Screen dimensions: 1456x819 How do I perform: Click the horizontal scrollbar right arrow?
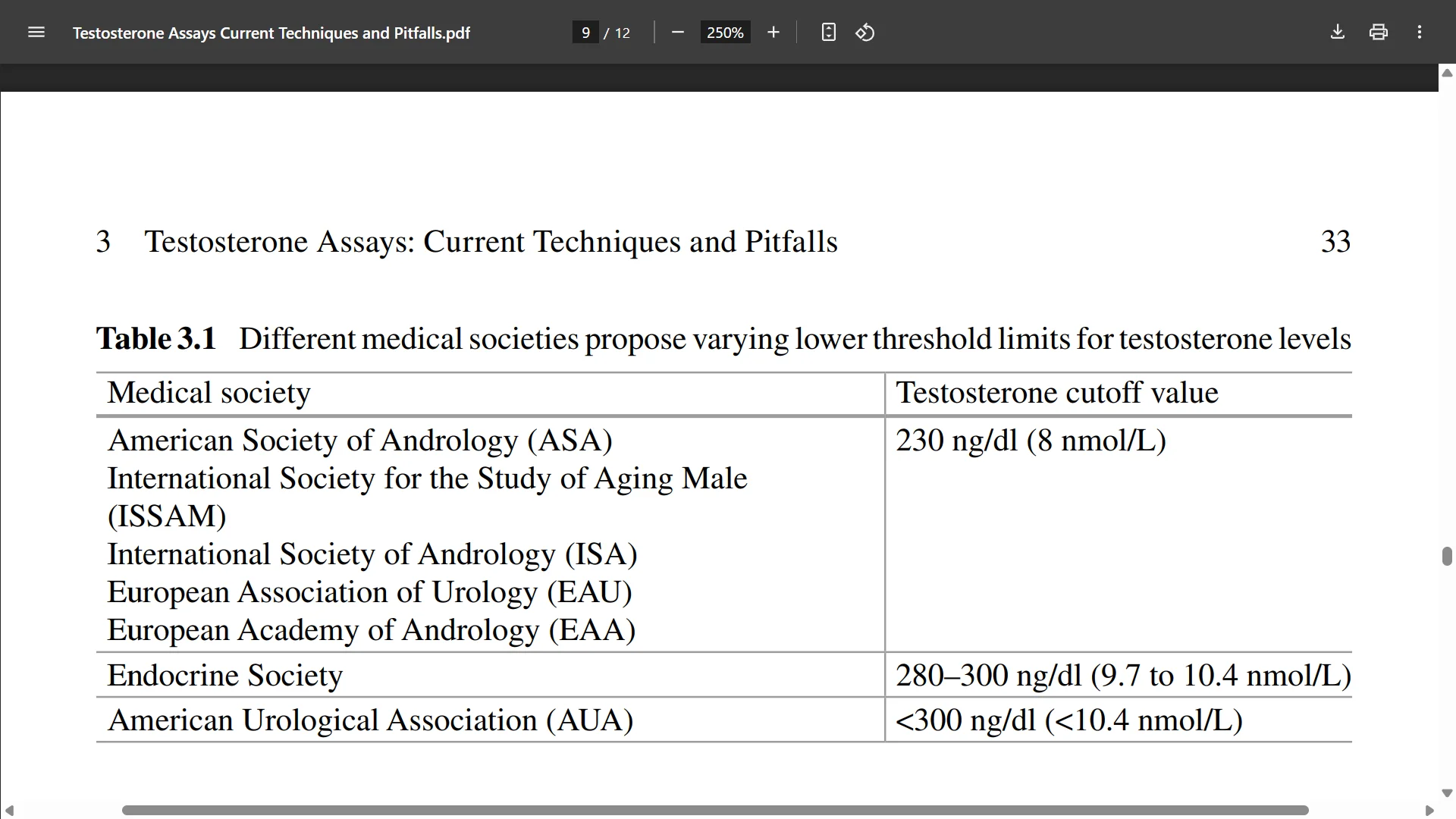(x=1429, y=811)
